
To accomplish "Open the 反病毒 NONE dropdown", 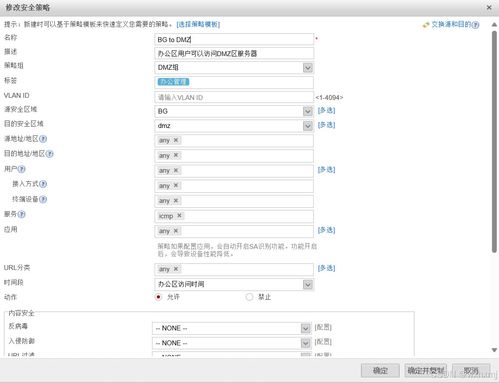I will tap(305, 328).
